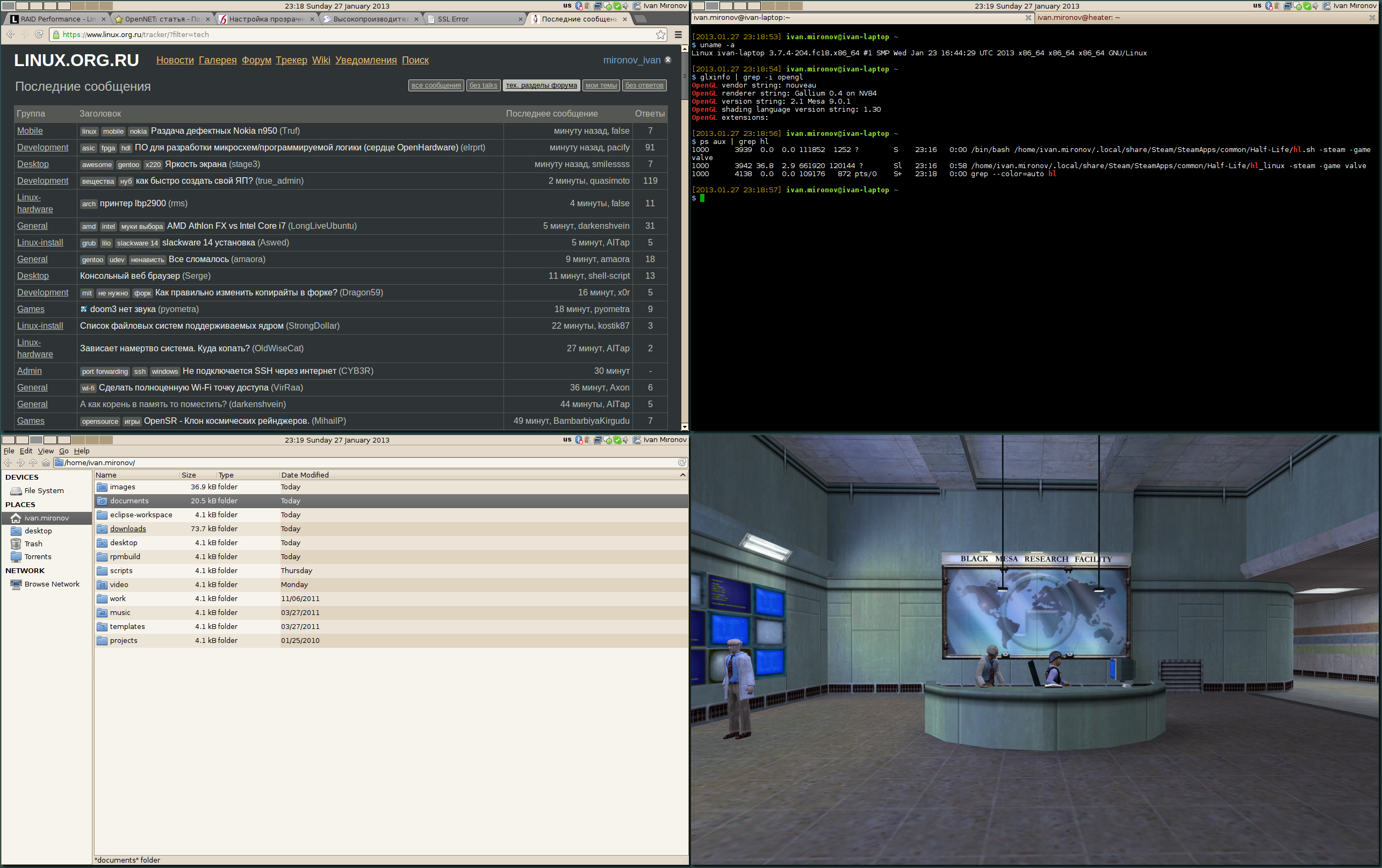
Task: Close the ivan-laptop terminal tab
Action: tap(1028, 18)
